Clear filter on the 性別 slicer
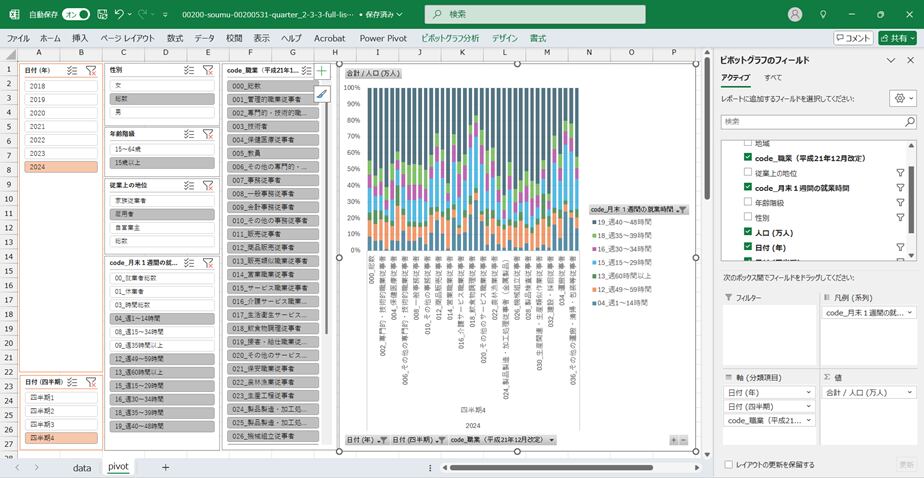924x478 pixels. pos(208,71)
